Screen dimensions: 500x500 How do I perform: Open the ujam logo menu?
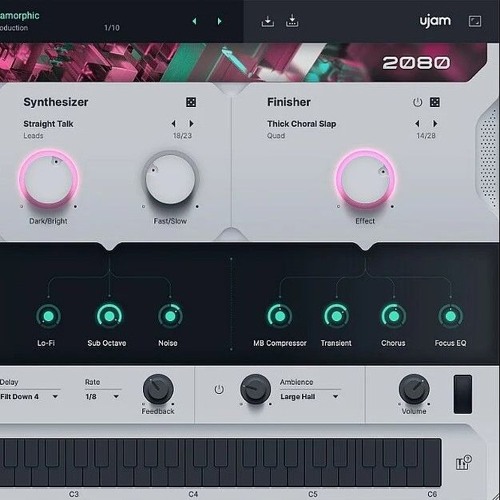[x=435, y=21]
